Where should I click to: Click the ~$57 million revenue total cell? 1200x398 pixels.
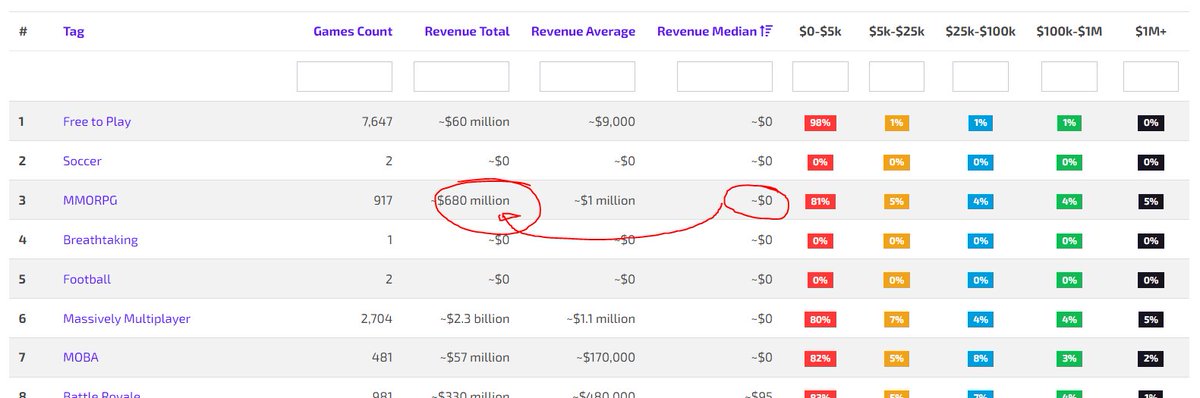coord(474,358)
